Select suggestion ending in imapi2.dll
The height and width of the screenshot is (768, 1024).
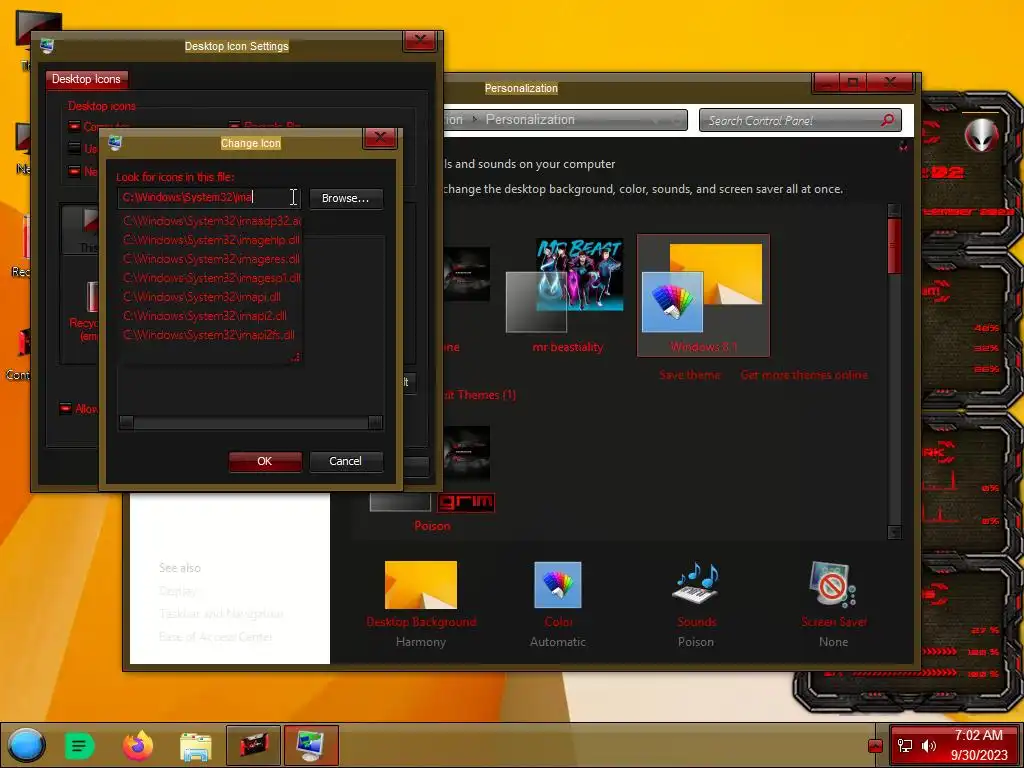pos(212,315)
